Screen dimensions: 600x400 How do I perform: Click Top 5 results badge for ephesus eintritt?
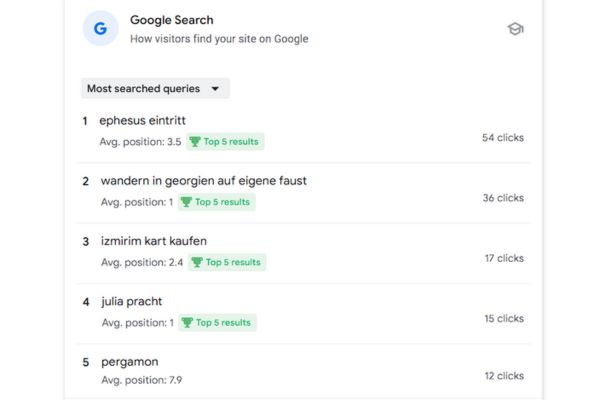click(x=225, y=142)
